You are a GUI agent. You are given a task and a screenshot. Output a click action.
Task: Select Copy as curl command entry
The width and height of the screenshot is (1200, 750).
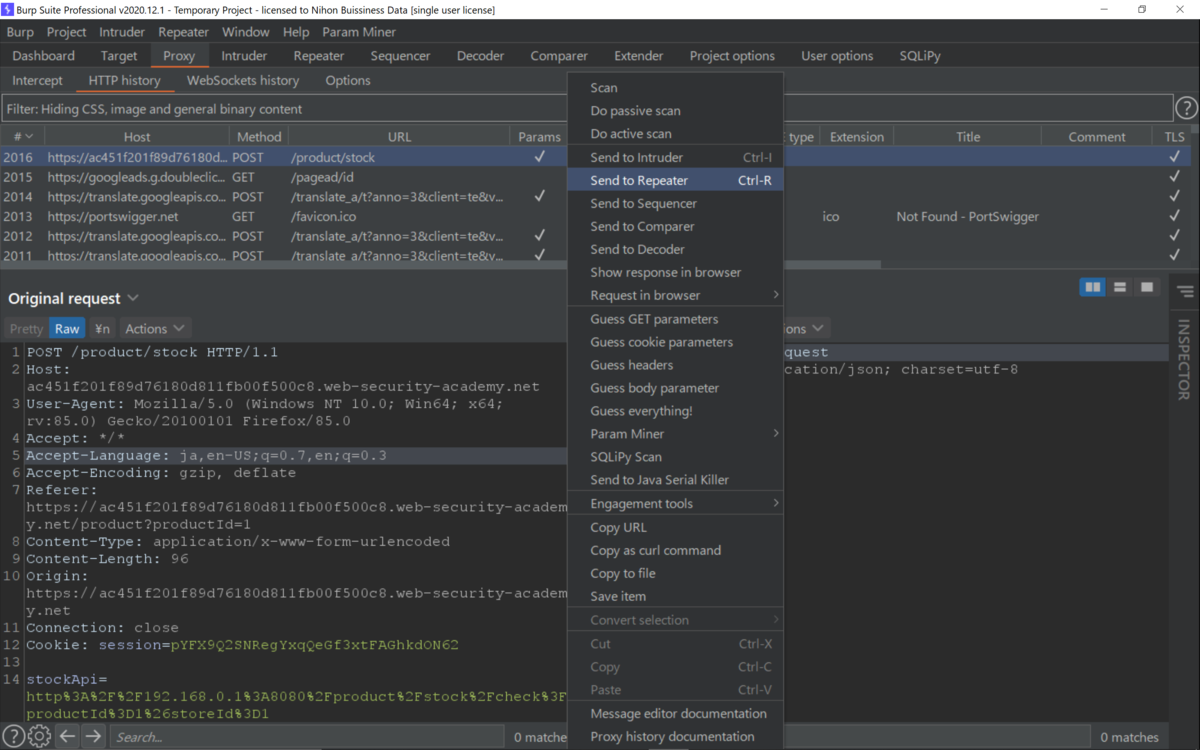(x=675, y=550)
